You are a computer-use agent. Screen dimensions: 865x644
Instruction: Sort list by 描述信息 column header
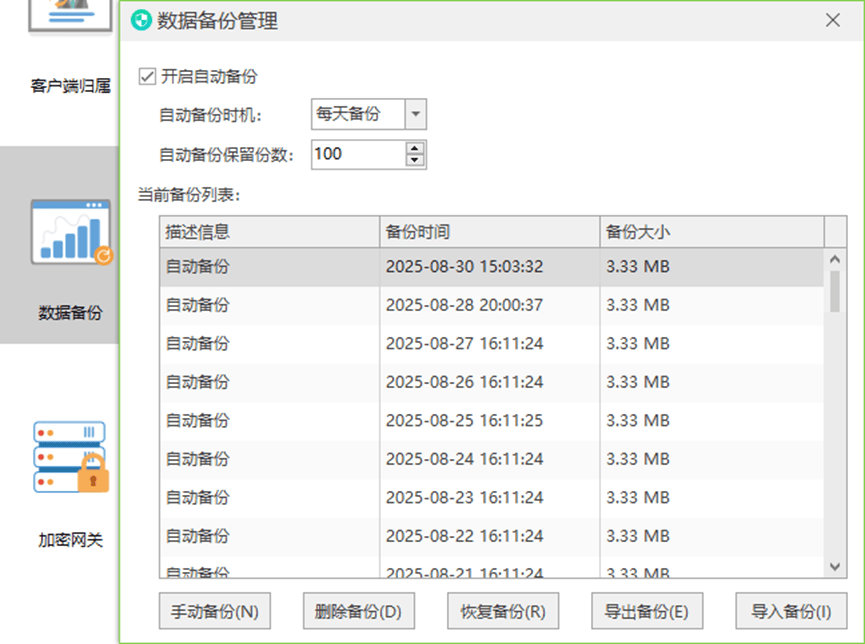pyautogui.click(x=269, y=231)
